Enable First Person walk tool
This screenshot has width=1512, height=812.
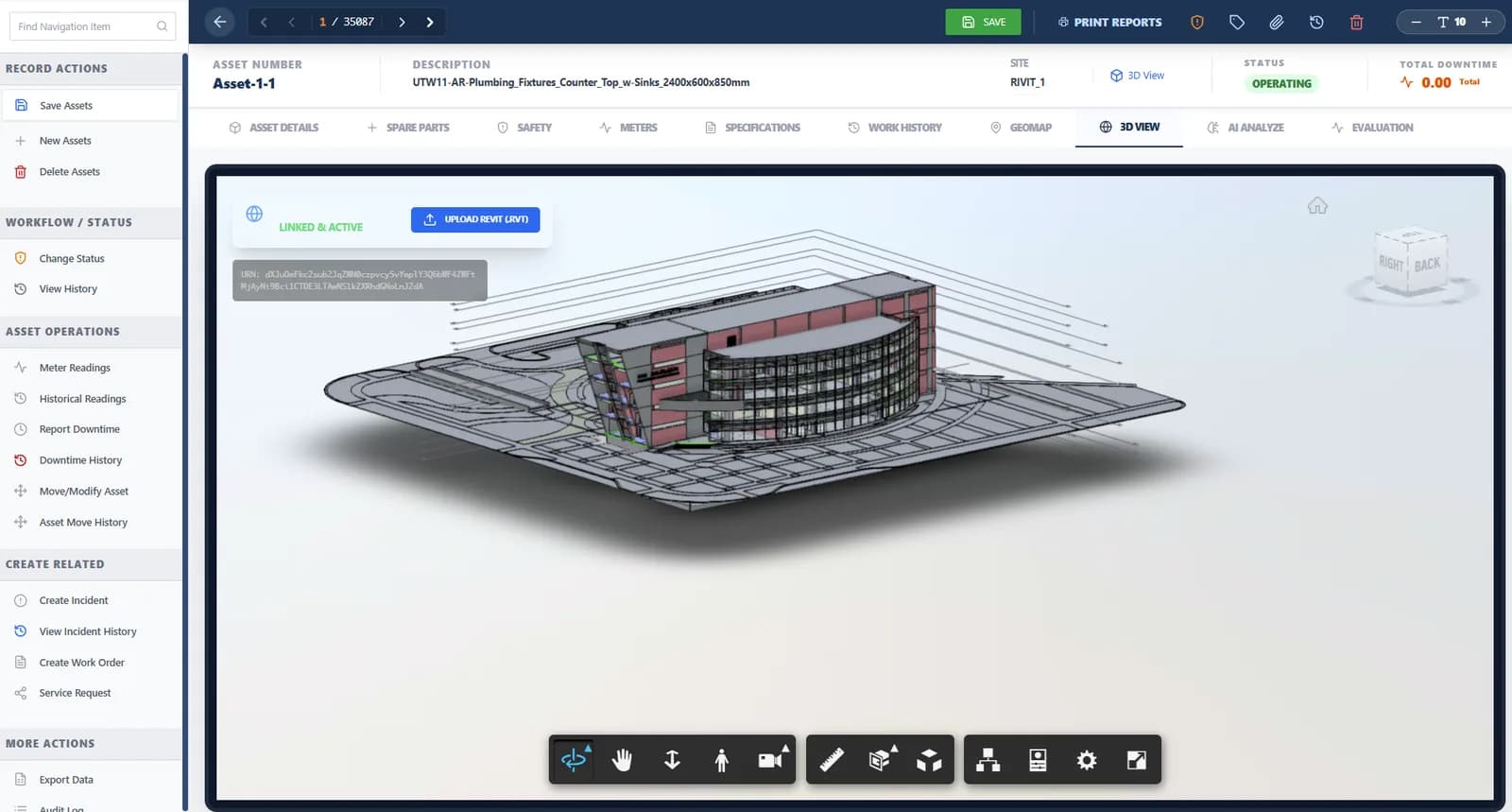click(721, 760)
